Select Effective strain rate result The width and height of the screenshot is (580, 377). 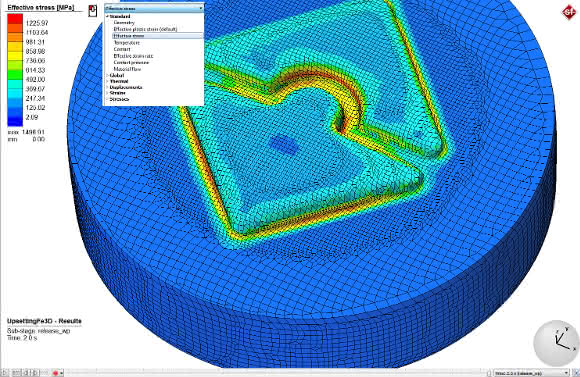tap(133, 56)
